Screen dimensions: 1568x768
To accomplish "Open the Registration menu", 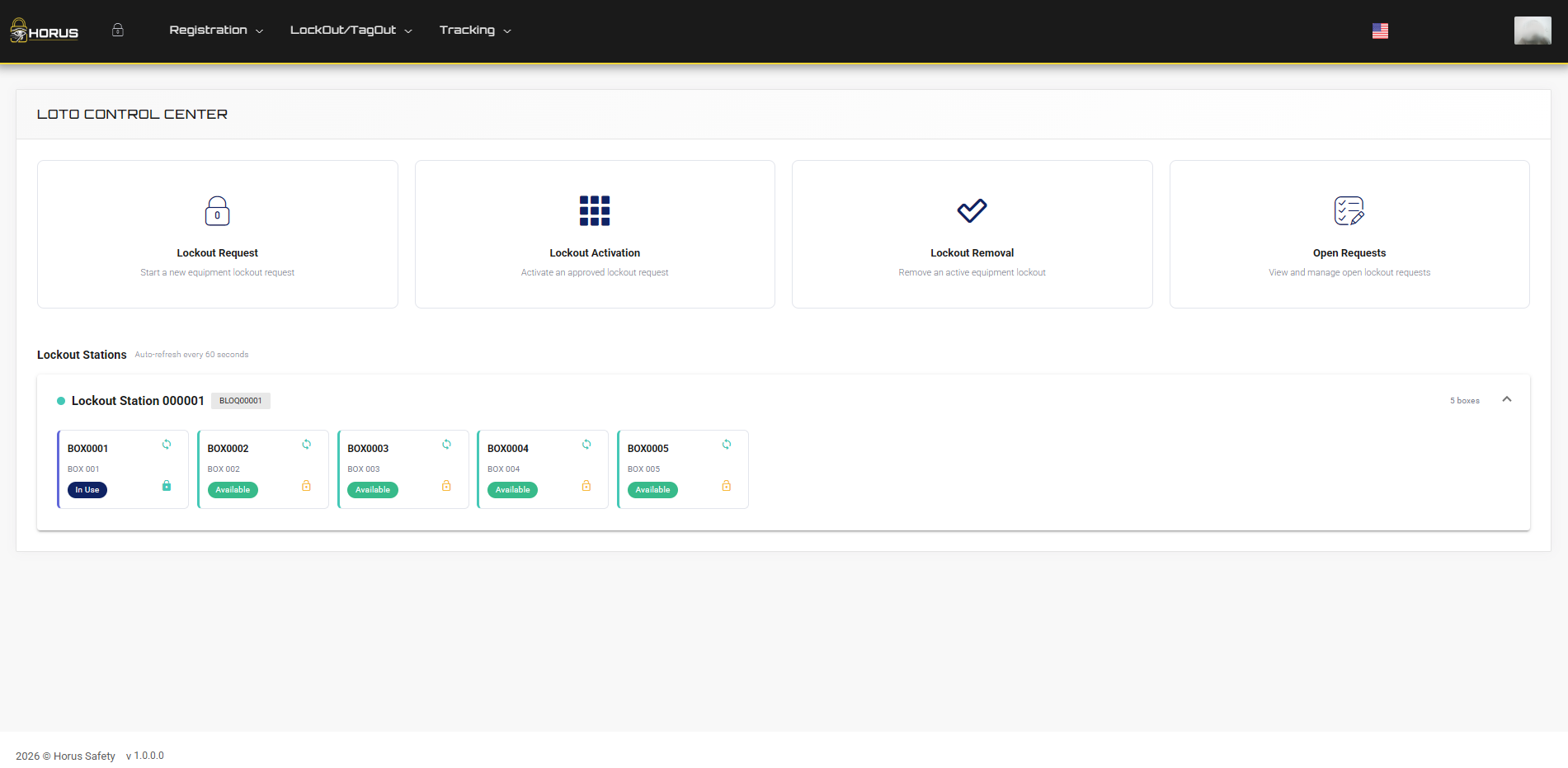I will click(216, 30).
